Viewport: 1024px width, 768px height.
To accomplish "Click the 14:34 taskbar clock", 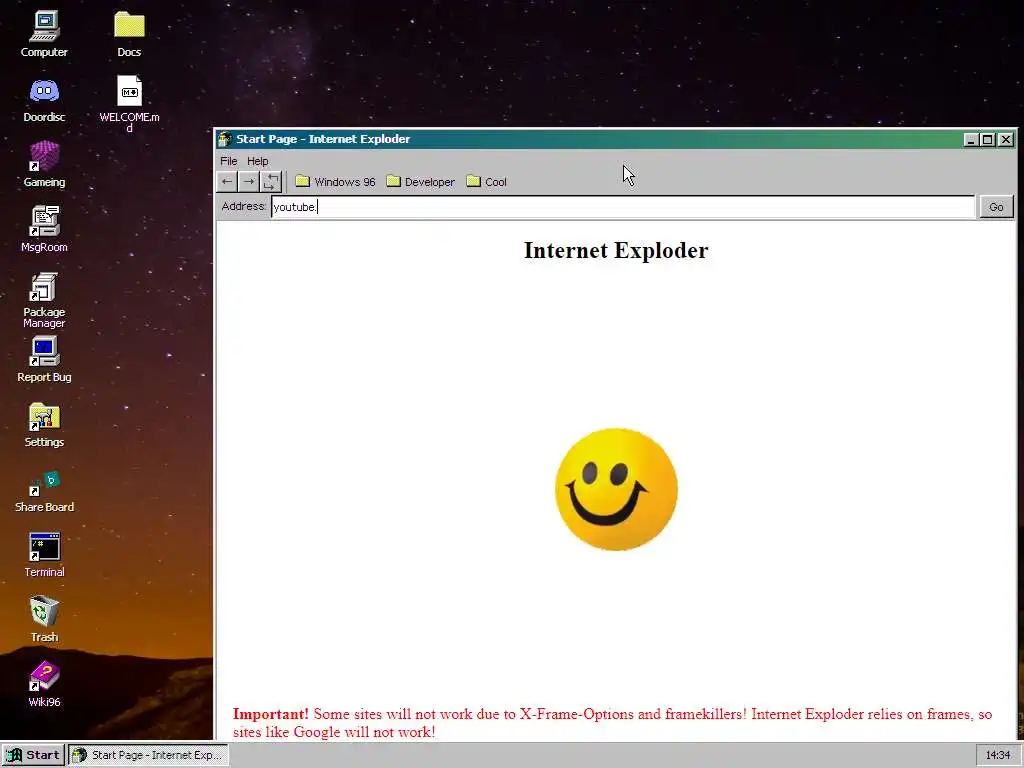I will pos(997,755).
